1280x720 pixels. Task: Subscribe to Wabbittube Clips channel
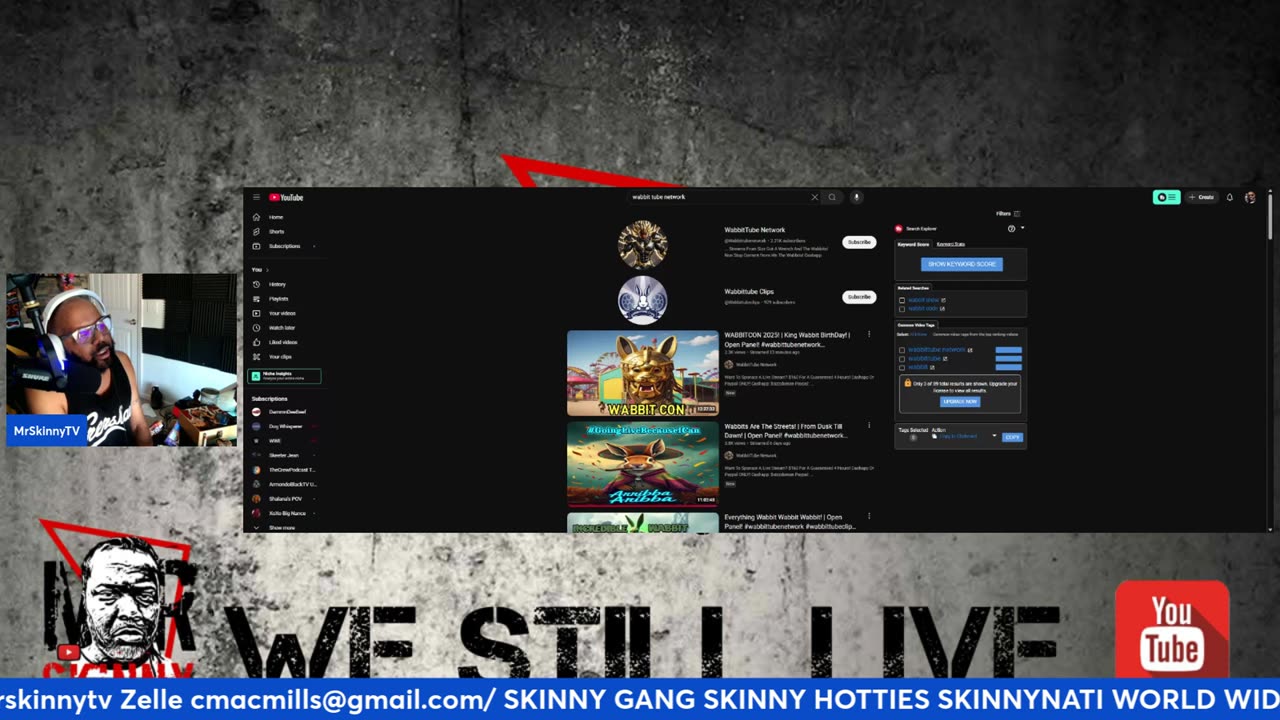point(859,297)
